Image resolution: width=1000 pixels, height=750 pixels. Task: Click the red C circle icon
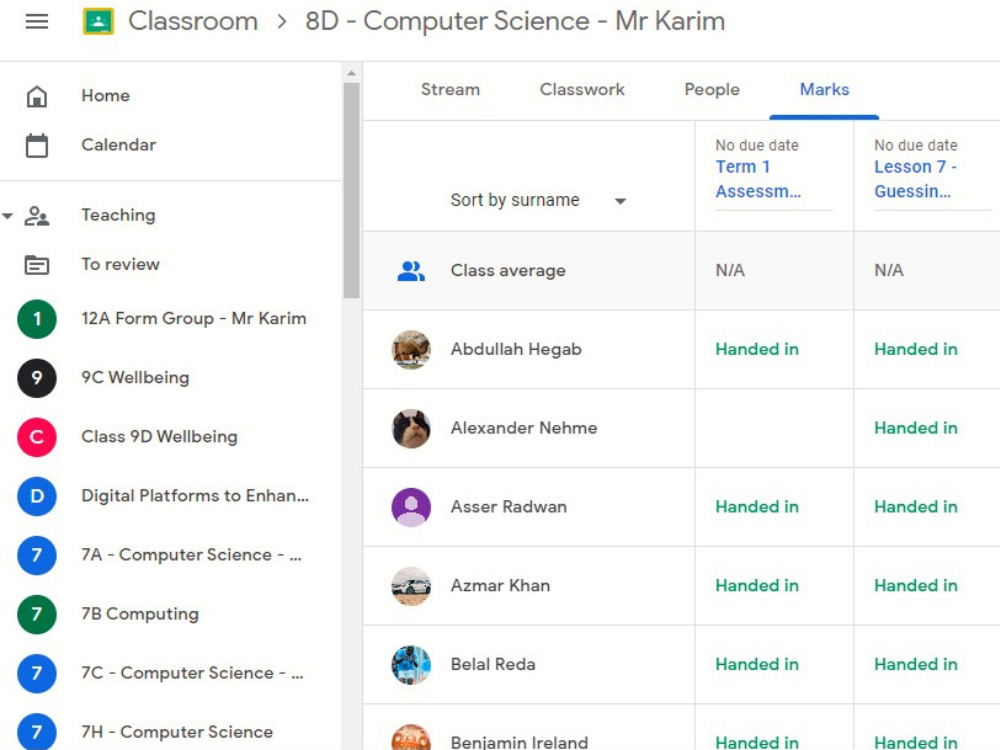pyautogui.click(x=36, y=437)
